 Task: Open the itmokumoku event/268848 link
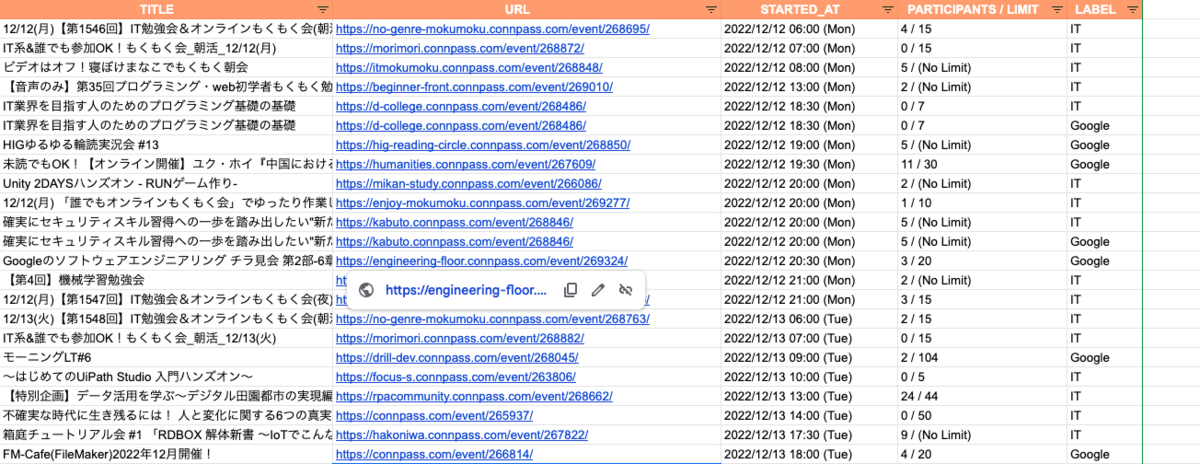(469, 67)
